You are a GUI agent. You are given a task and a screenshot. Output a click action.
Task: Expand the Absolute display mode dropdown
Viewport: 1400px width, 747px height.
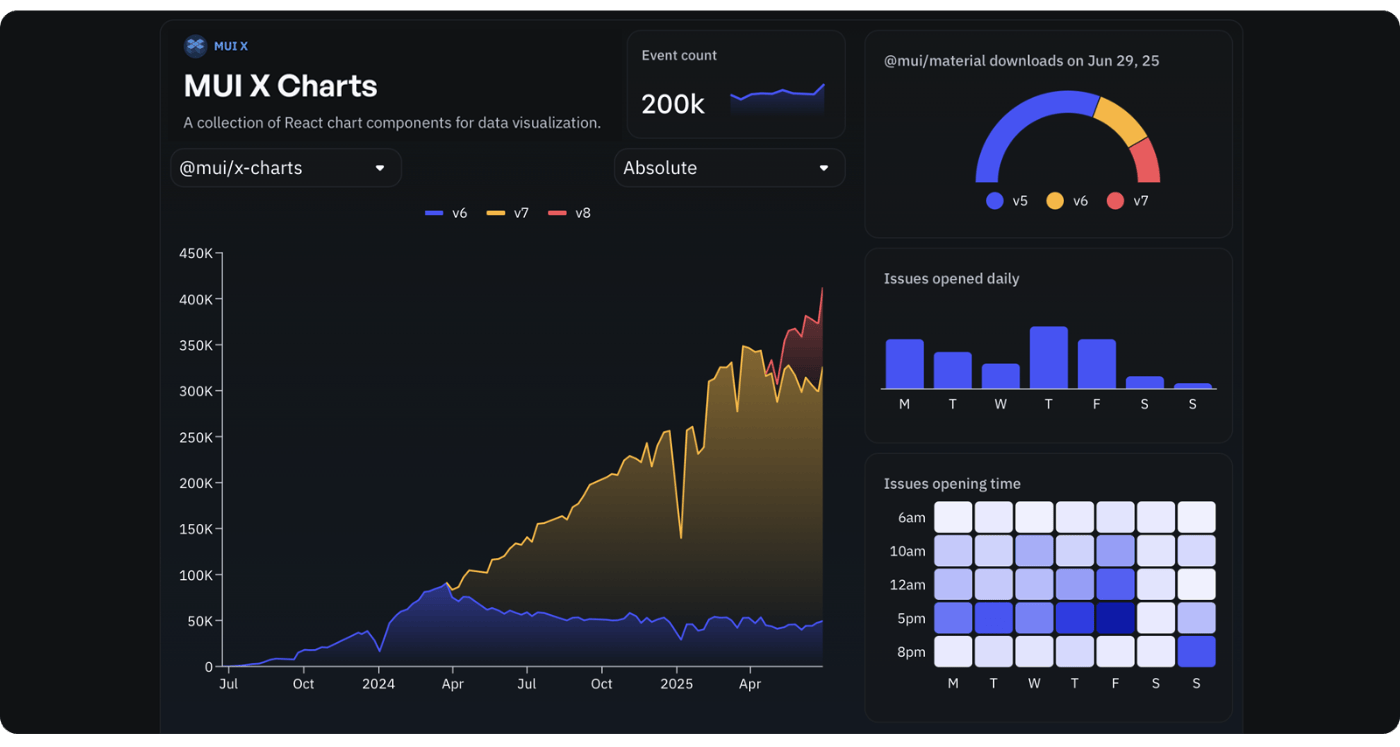point(728,168)
